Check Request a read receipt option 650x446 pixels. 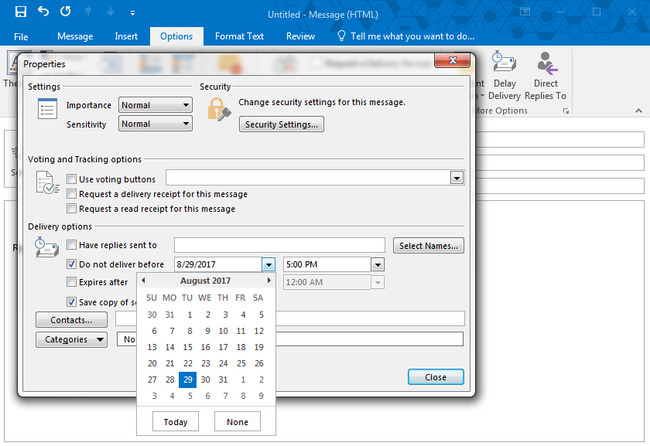71,208
